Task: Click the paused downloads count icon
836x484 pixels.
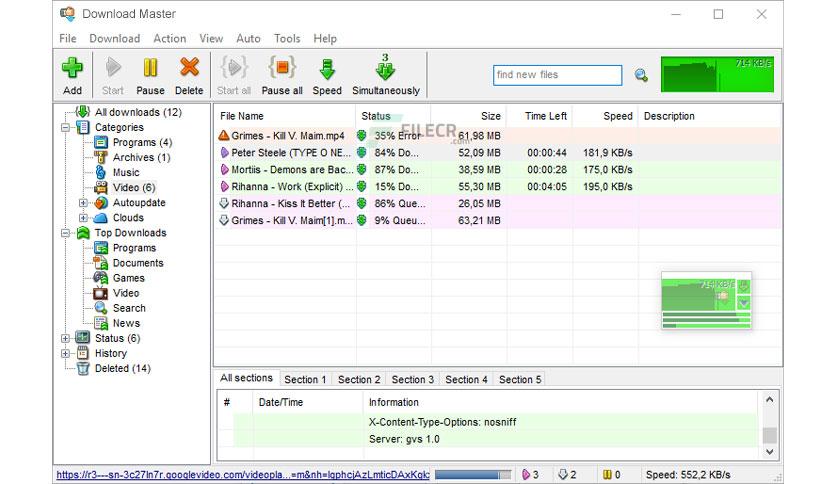Action: click(x=607, y=474)
